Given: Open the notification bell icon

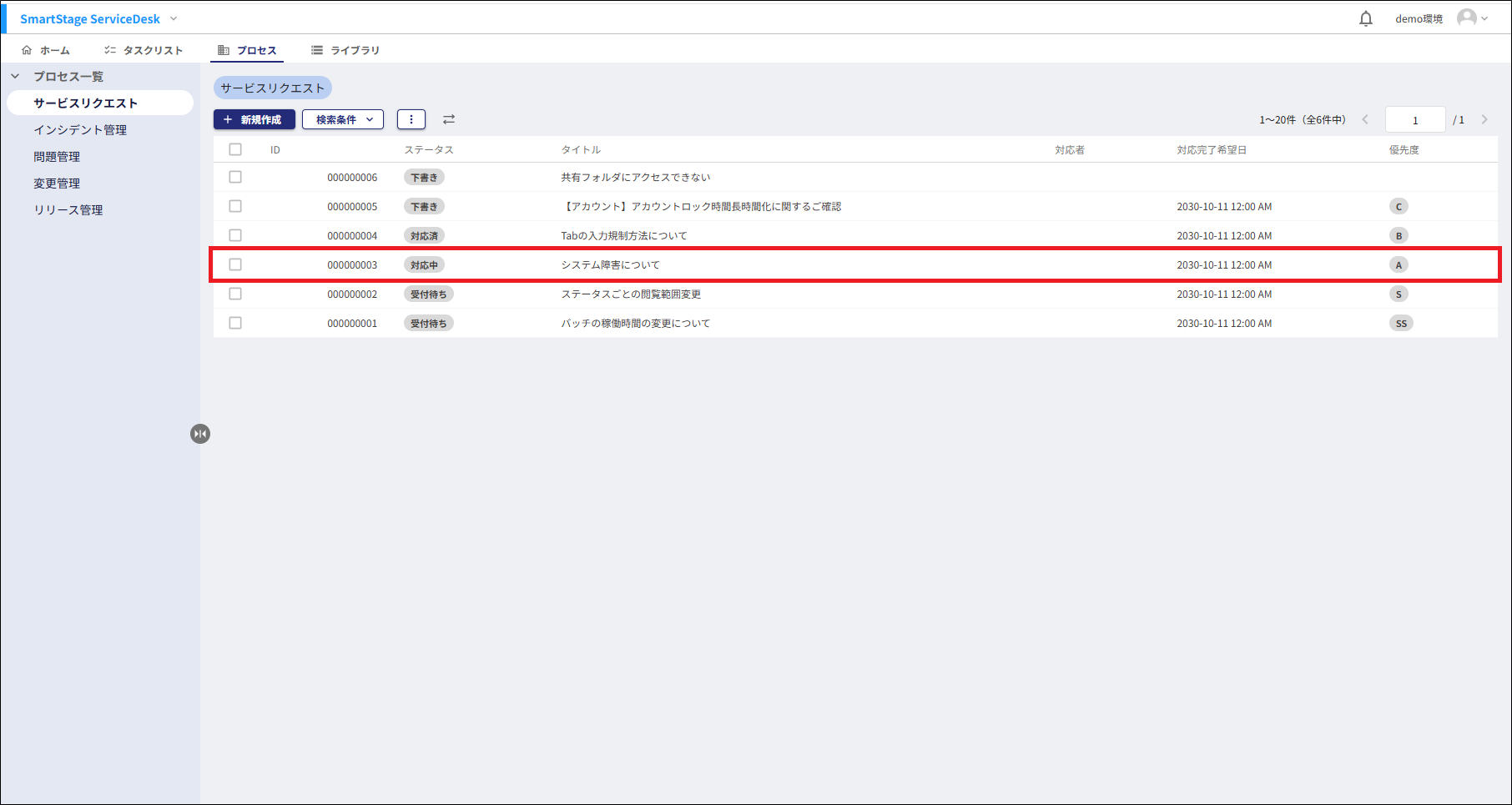Looking at the screenshot, I should tap(1365, 18).
